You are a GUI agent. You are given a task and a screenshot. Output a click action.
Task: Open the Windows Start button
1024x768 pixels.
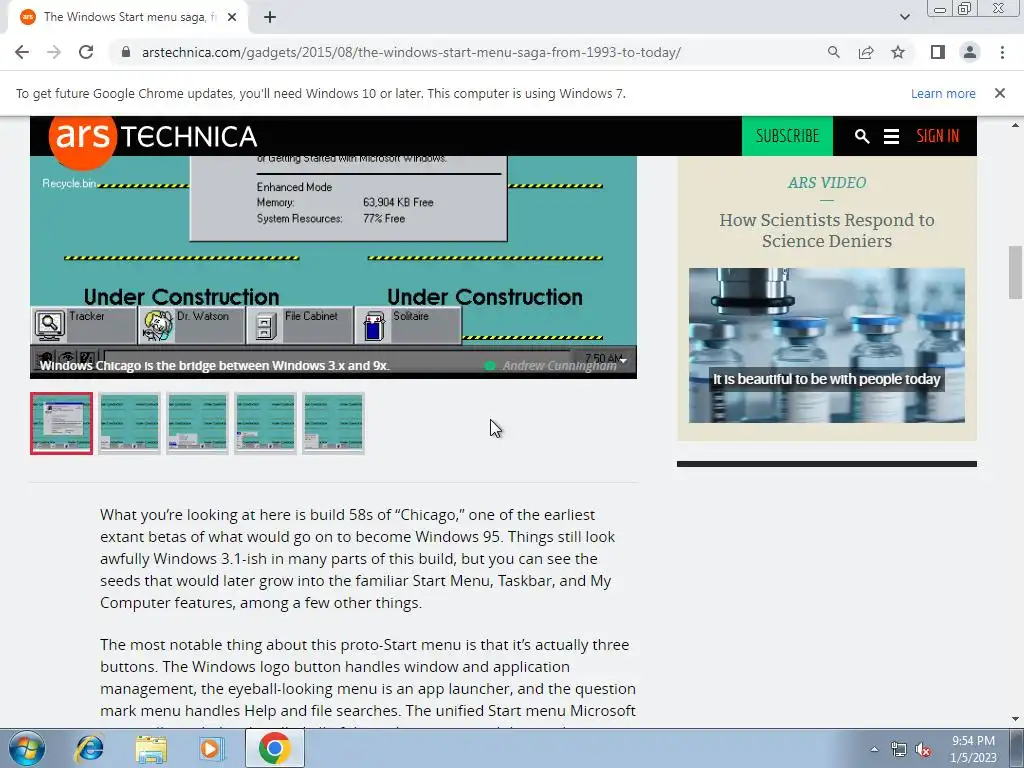point(27,748)
